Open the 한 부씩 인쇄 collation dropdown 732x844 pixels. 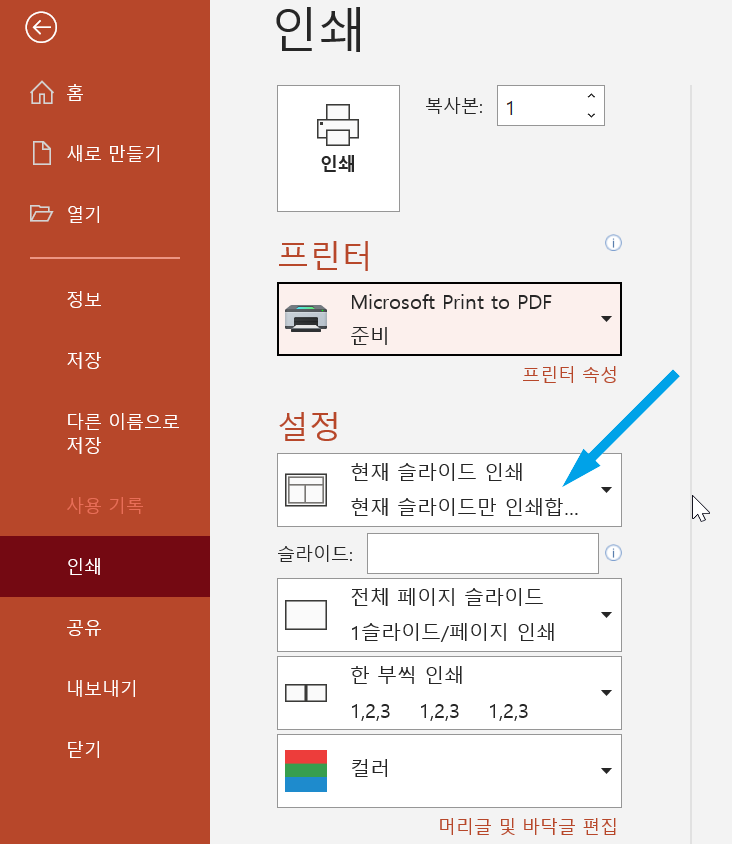[x=449, y=693]
